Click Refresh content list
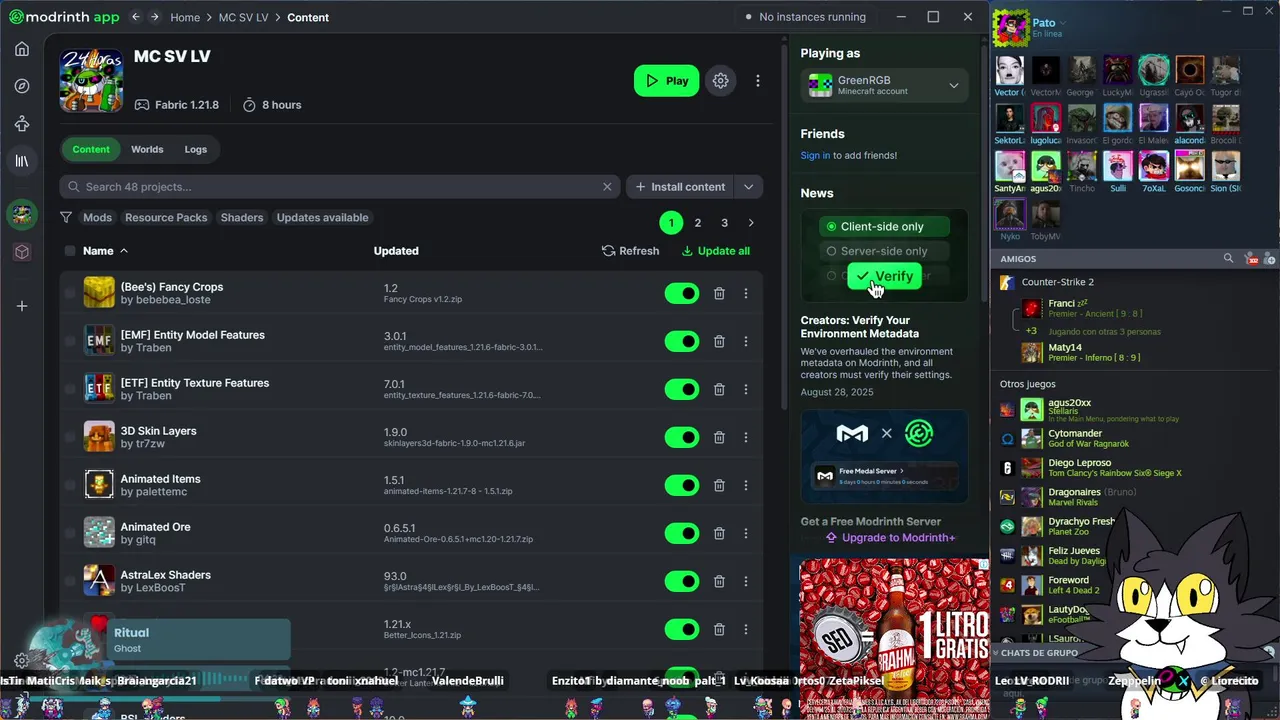The image size is (1280, 720). (x=631, y=251)
